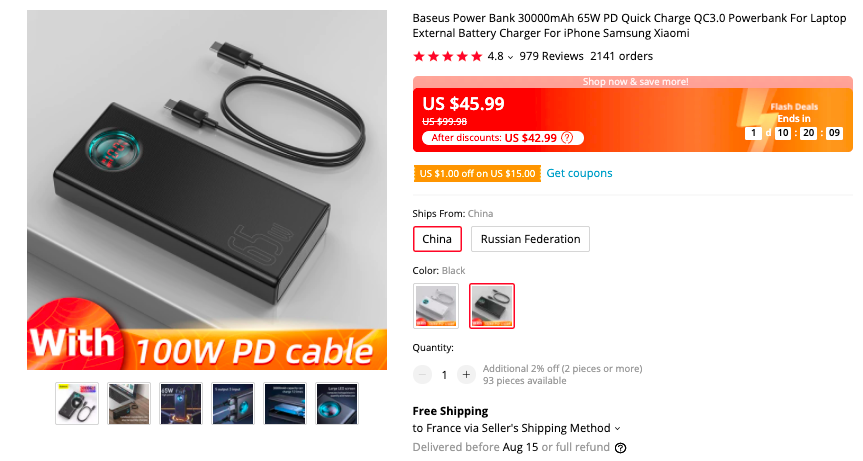Select second thumbnail showing laptop on desk

[129, 404]
